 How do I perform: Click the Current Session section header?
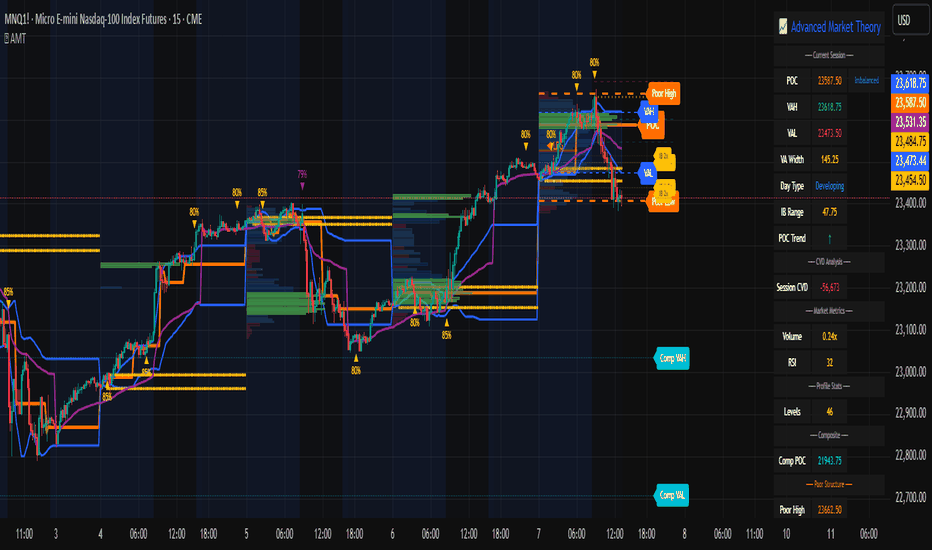click(x=829, y=55)
